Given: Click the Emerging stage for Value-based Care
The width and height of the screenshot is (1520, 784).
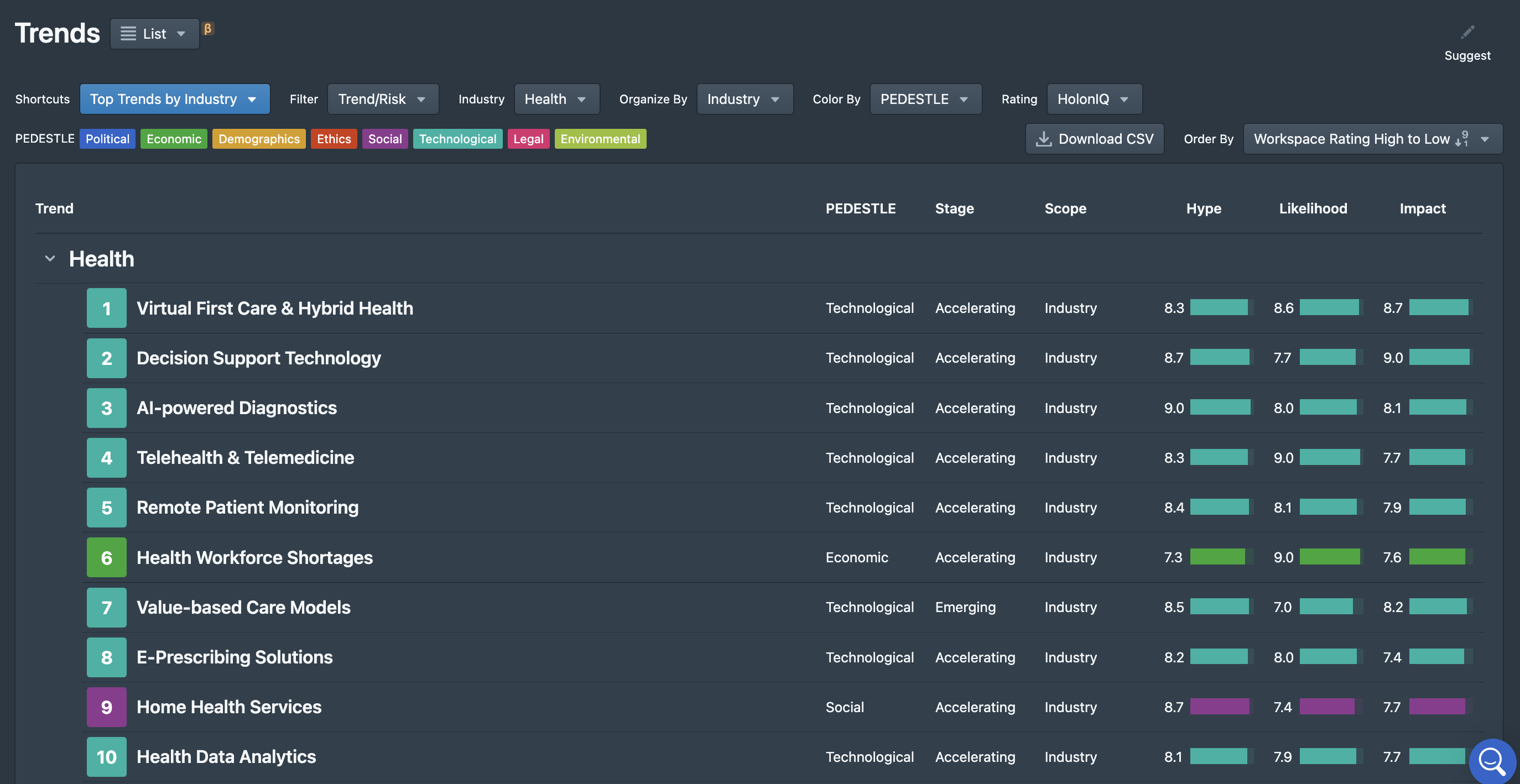Looking at the screenshot, I should (965, 607).
